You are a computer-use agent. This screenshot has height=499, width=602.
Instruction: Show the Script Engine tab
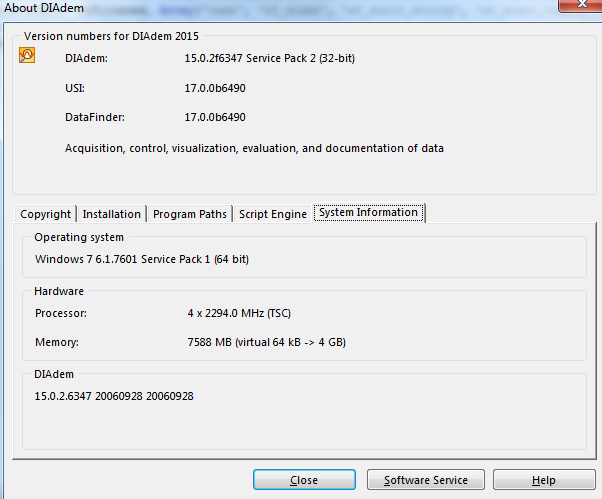pos(273,214)
